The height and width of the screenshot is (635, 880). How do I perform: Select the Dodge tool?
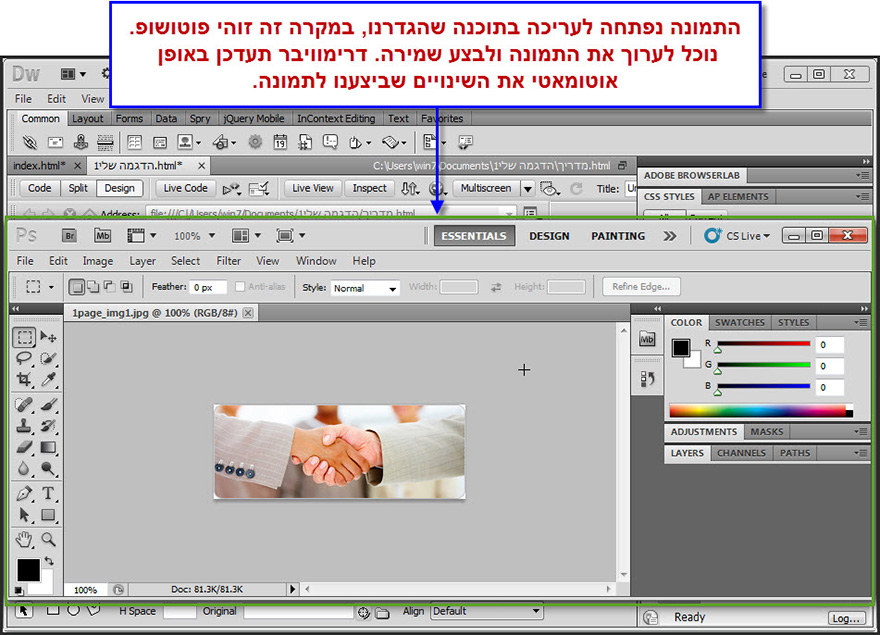[x=48, y=468]
